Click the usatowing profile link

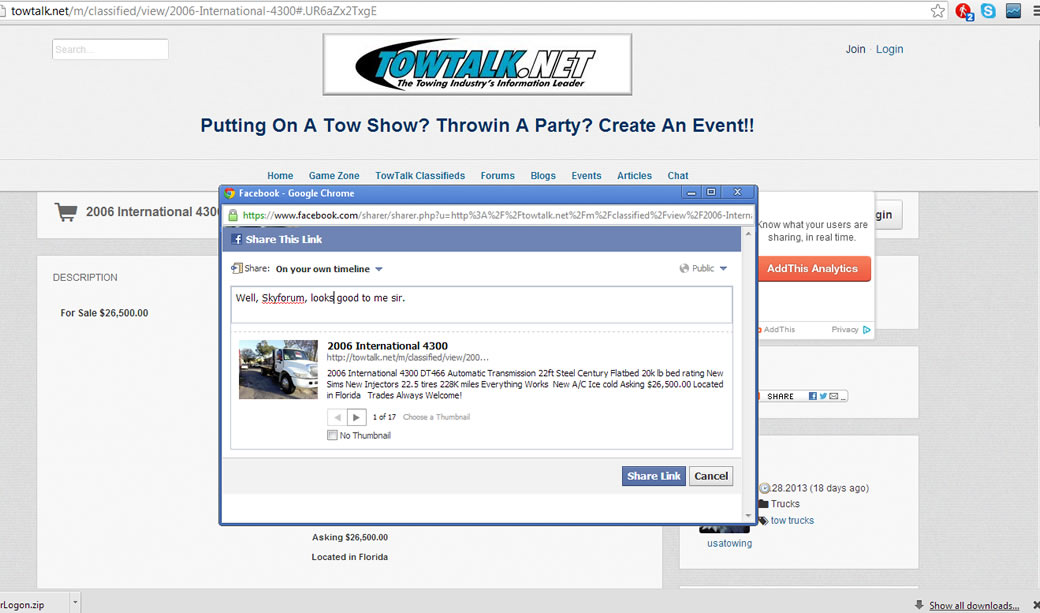point(729,543)
